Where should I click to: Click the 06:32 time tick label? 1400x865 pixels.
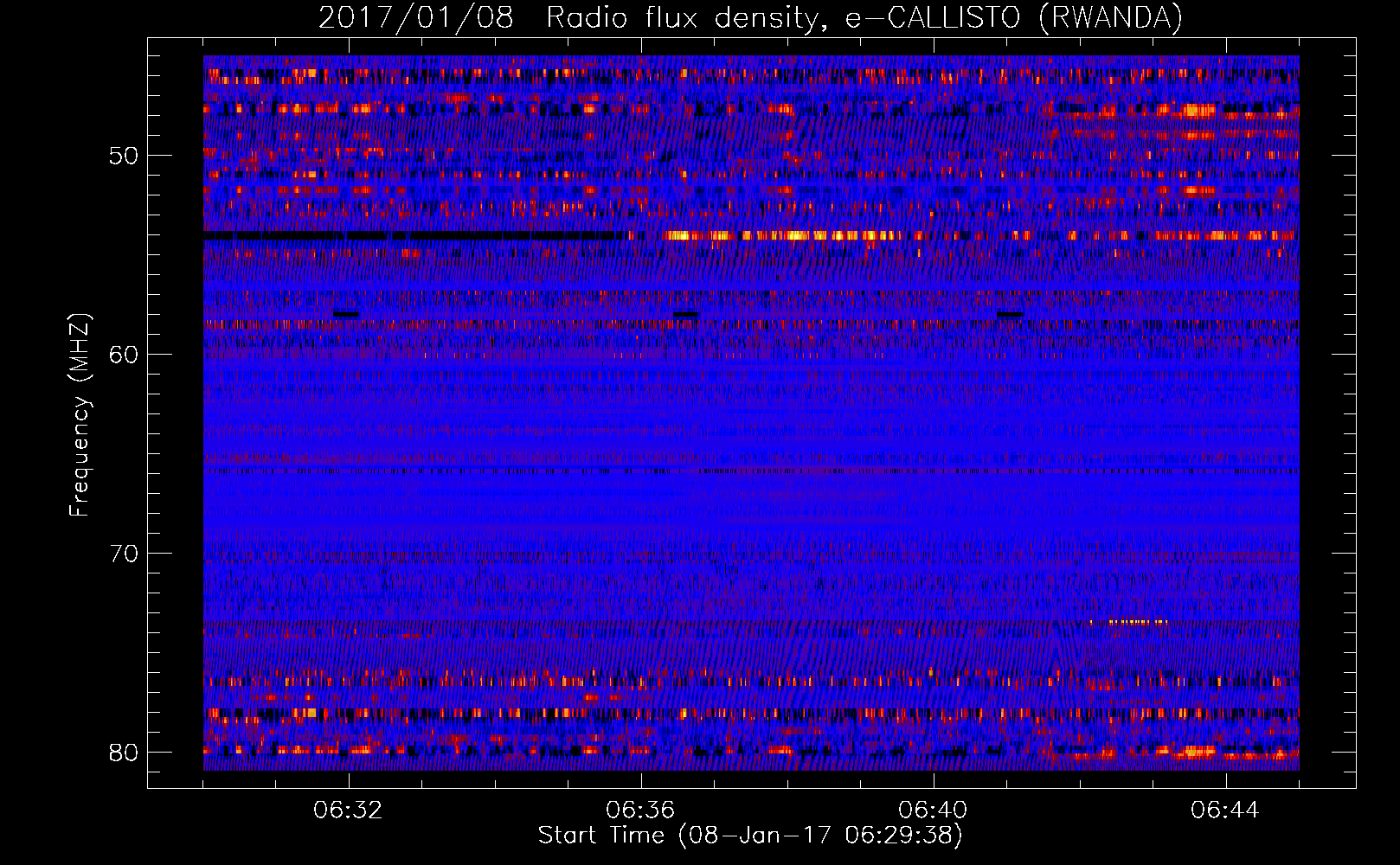(349, 811)
